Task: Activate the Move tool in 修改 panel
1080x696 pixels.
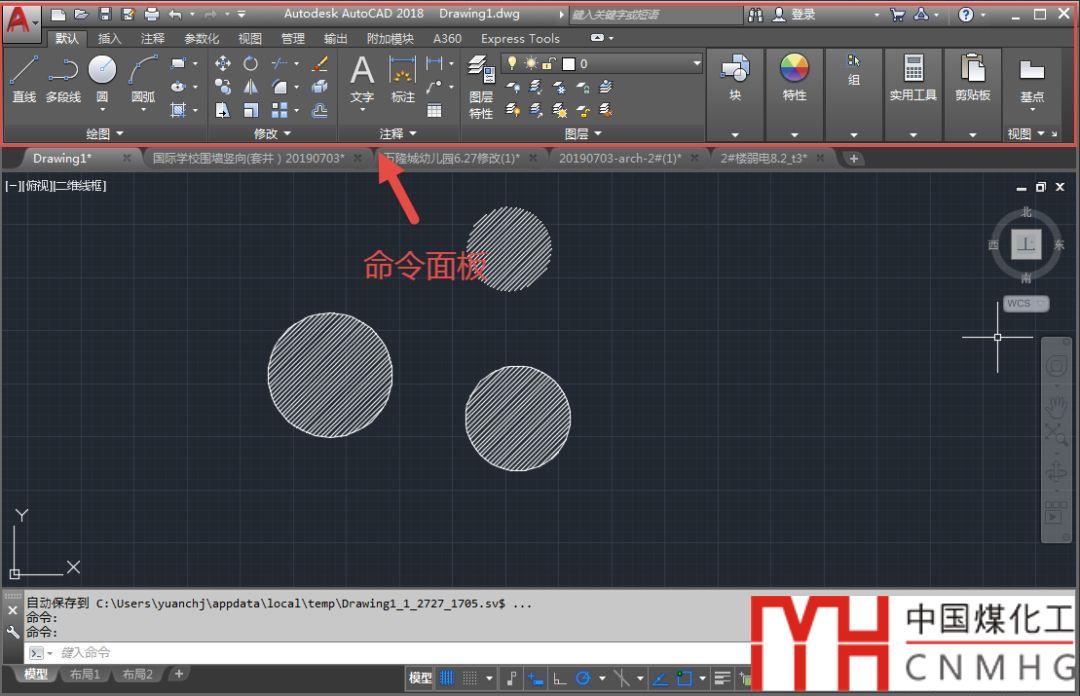Action: (222, 63)
